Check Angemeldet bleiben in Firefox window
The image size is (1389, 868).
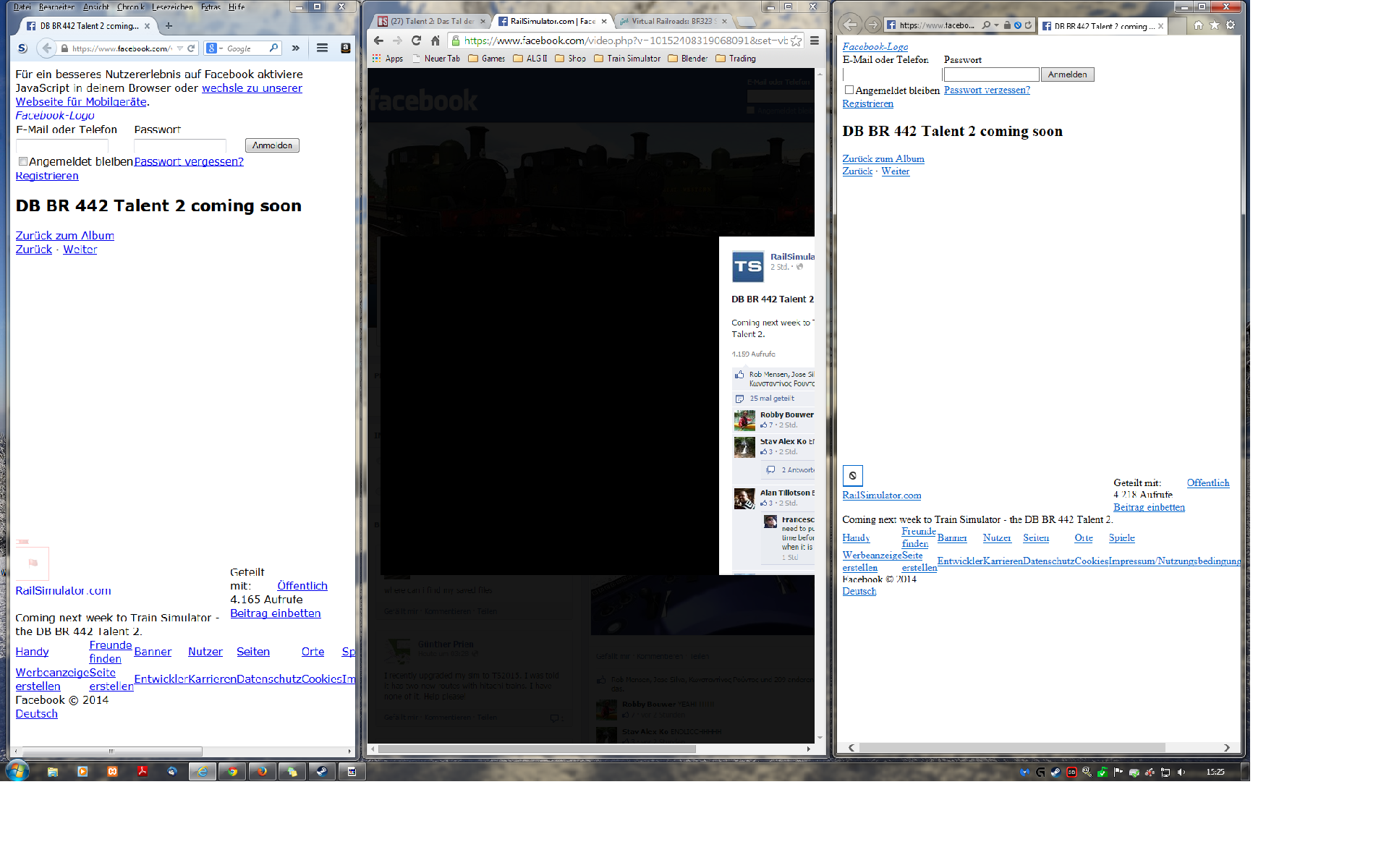pyautogui.click(x=23, y=161)
